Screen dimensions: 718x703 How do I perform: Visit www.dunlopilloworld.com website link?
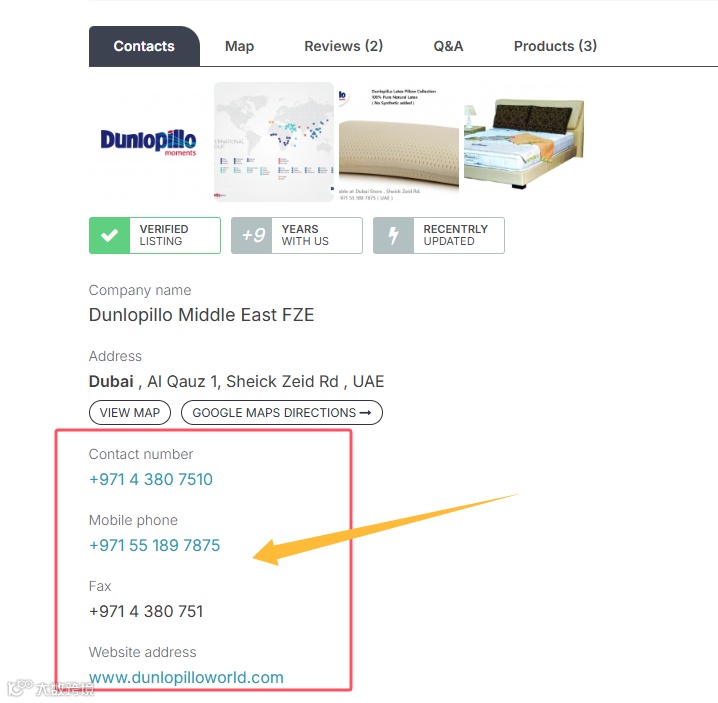tap(186, 677)
